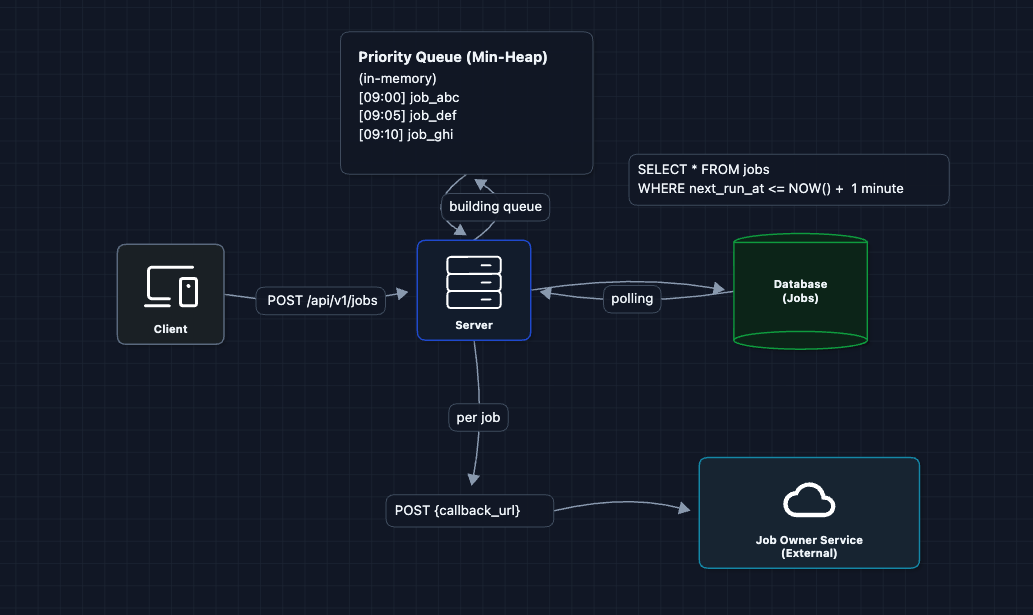1033x615 pixels.
Task: Click the devices icon in the Client node
Action: point(171,286)
